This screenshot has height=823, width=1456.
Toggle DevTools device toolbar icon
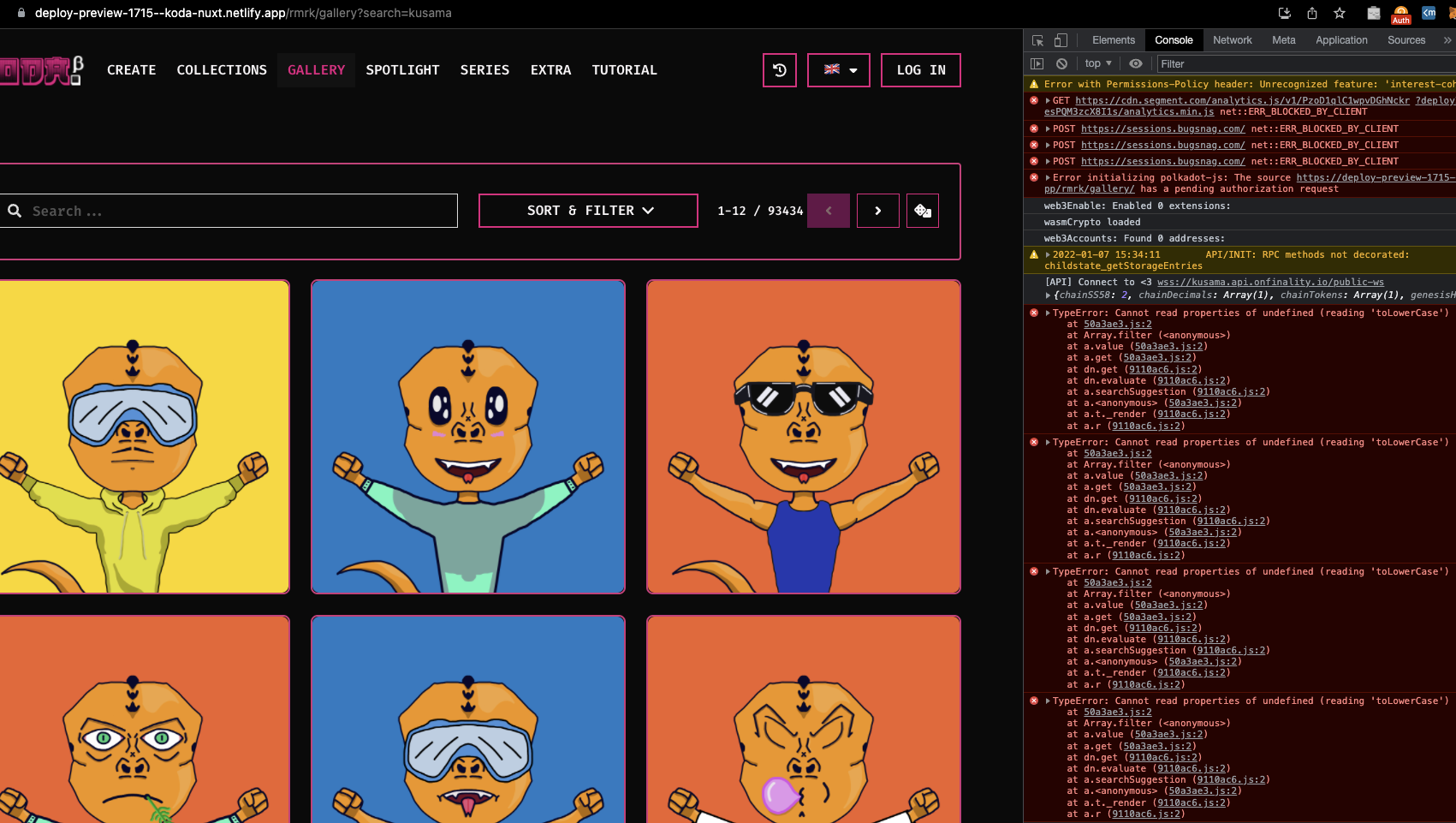[1061, 40]
